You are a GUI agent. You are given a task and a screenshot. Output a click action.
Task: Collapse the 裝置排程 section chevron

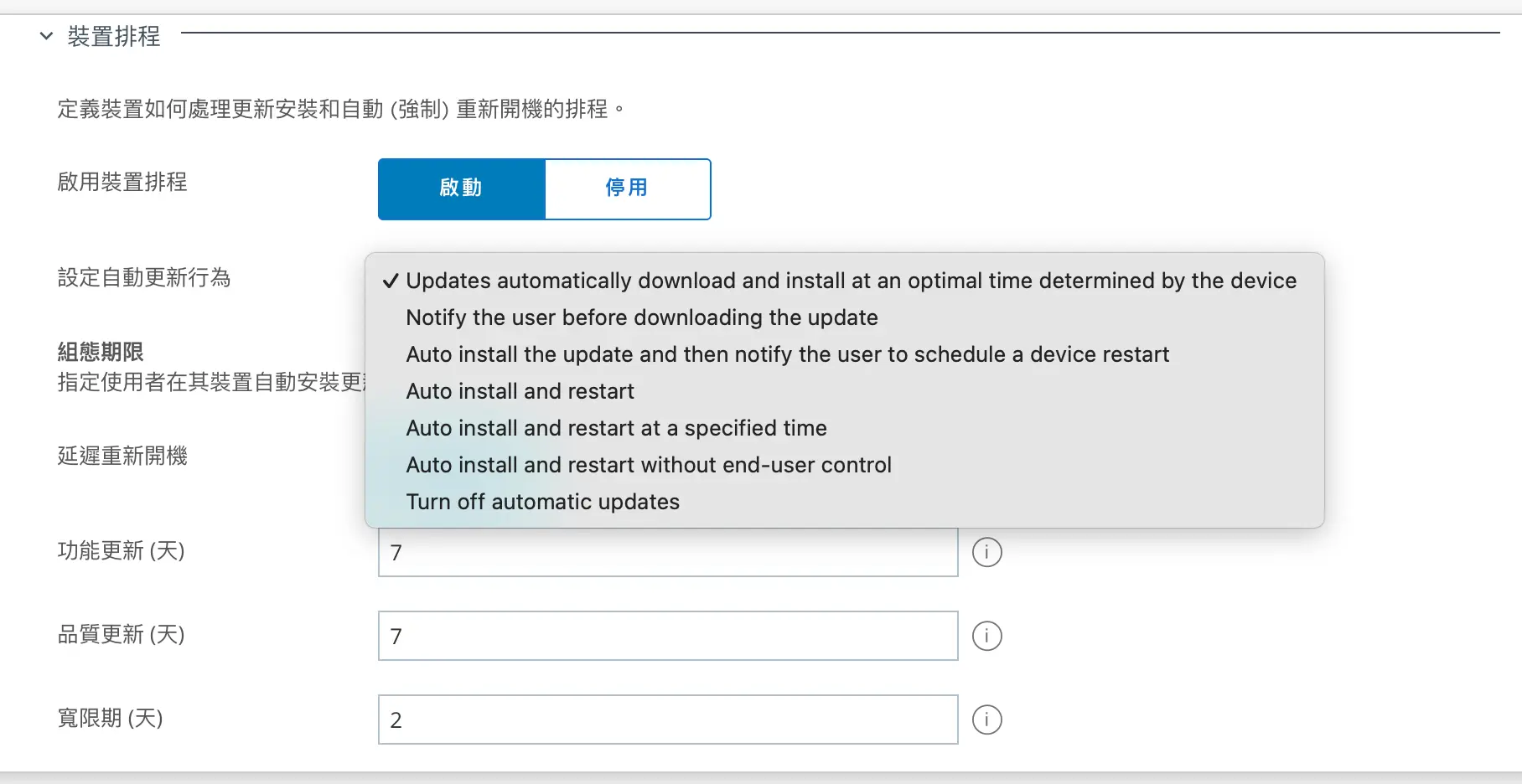[x=47, y=36]
